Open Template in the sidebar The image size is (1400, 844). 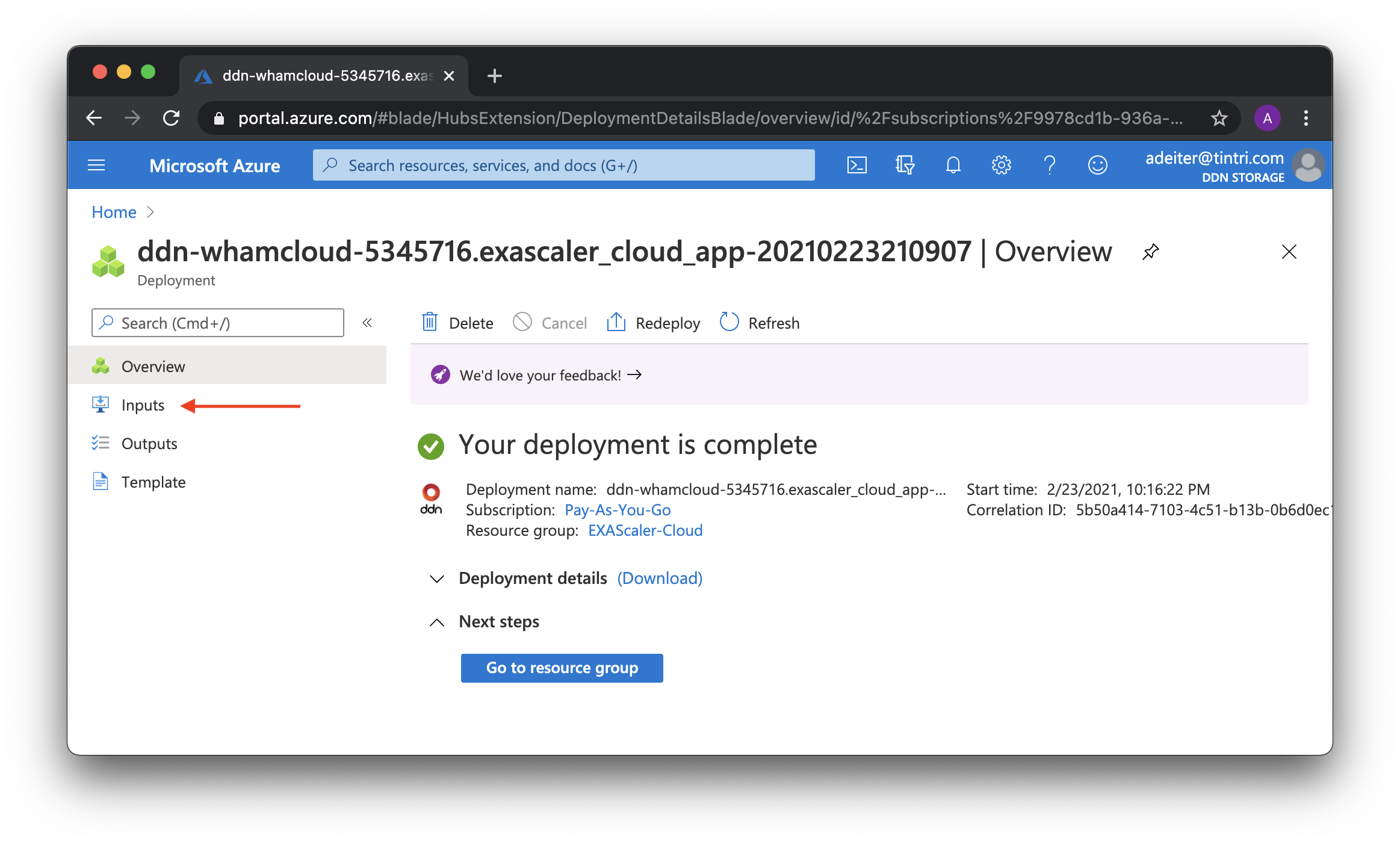(153, 482)
